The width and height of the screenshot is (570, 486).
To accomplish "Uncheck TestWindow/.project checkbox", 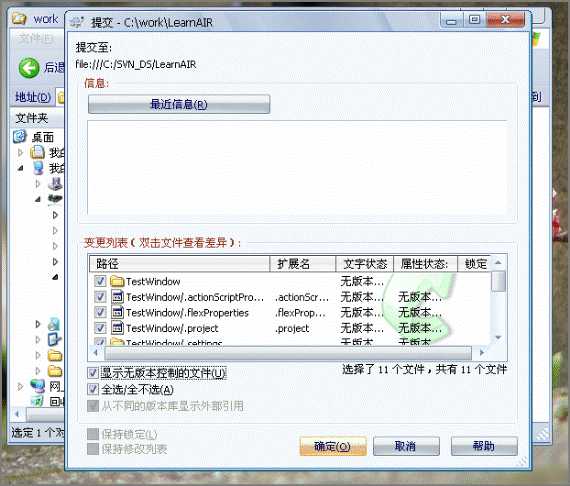I will (x=100, y=328).
